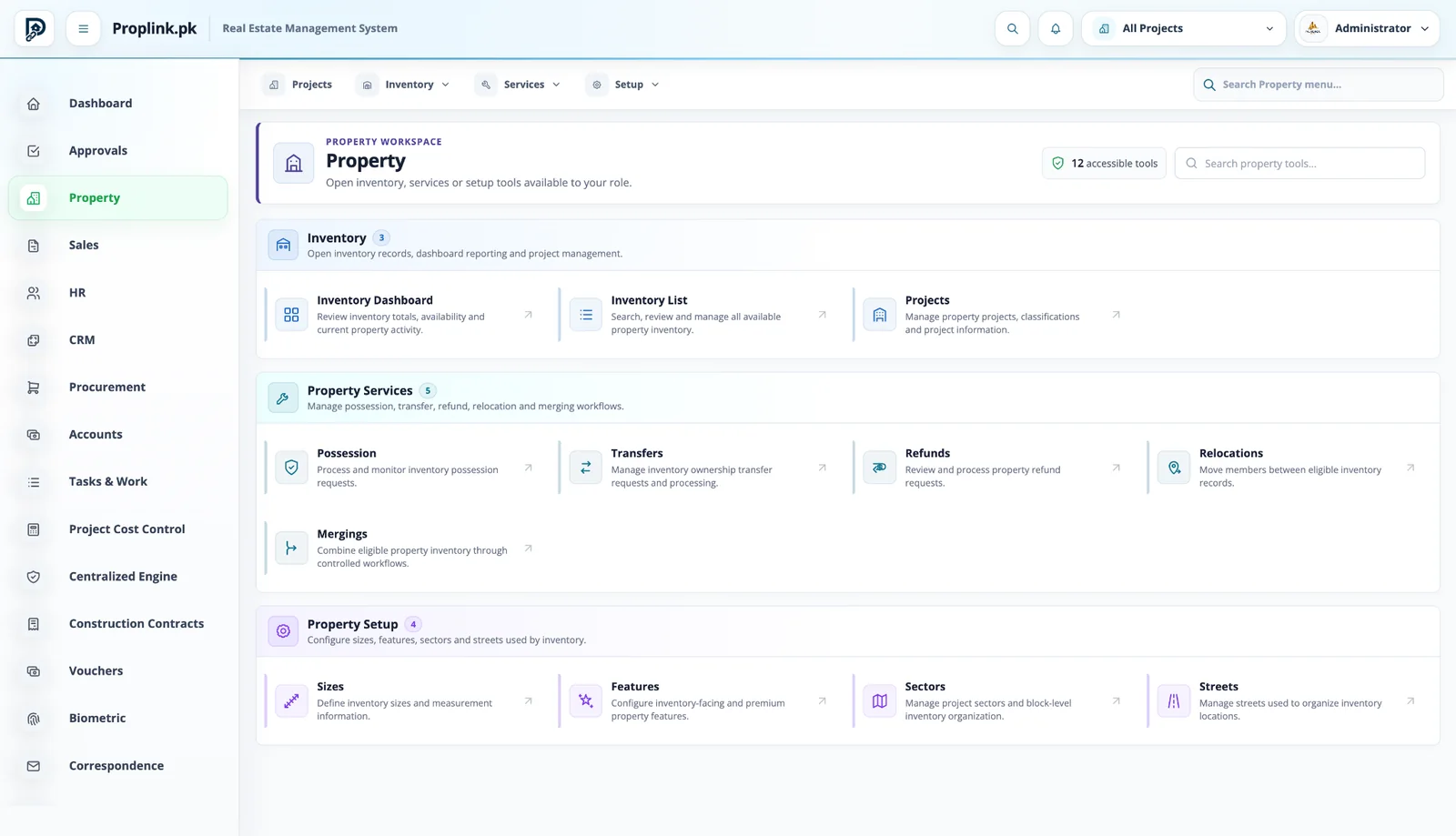The width and height of the screenshot is (1456, 836).
Task: Open the Sectors title link
Action: (x=925, y=687)
